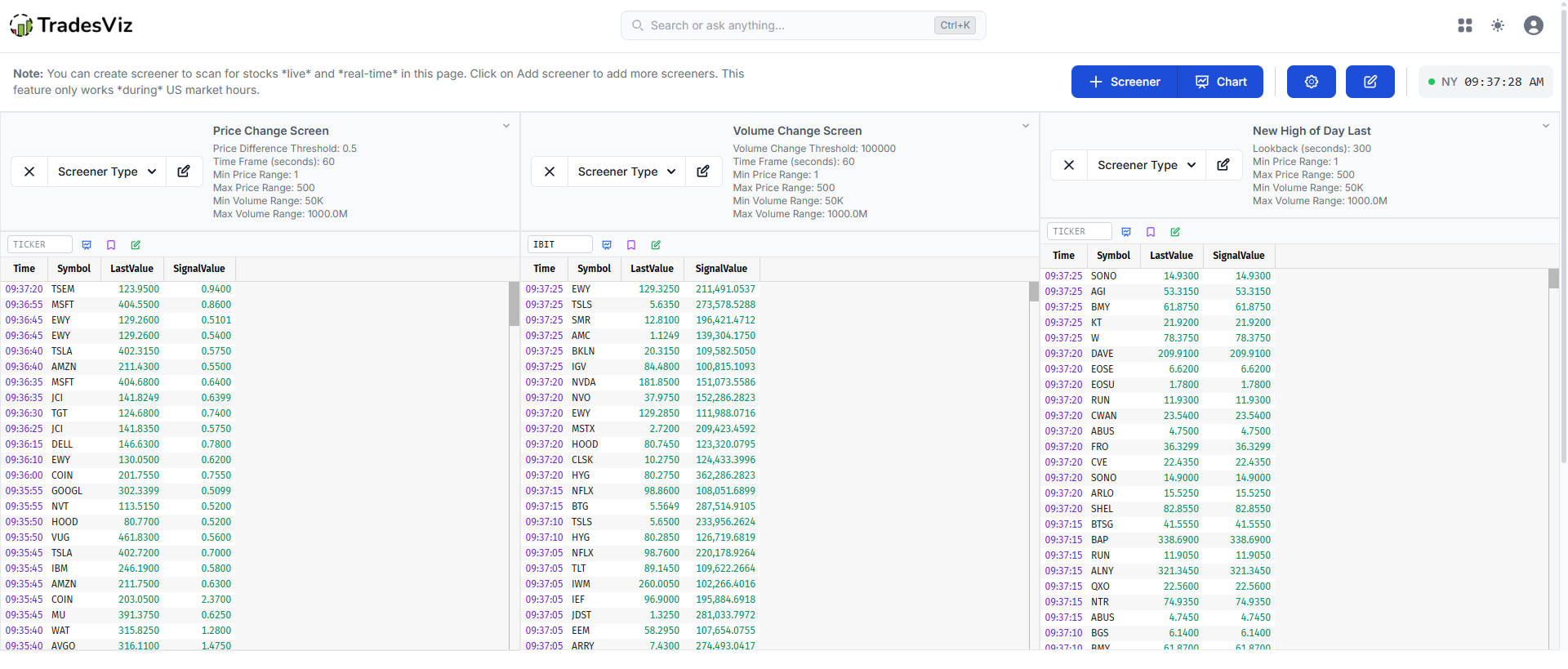Sort Price Change table by SignalValue header
This screenshot has height=669, width=1568.
pyautogui.click(x=199, y=269)
